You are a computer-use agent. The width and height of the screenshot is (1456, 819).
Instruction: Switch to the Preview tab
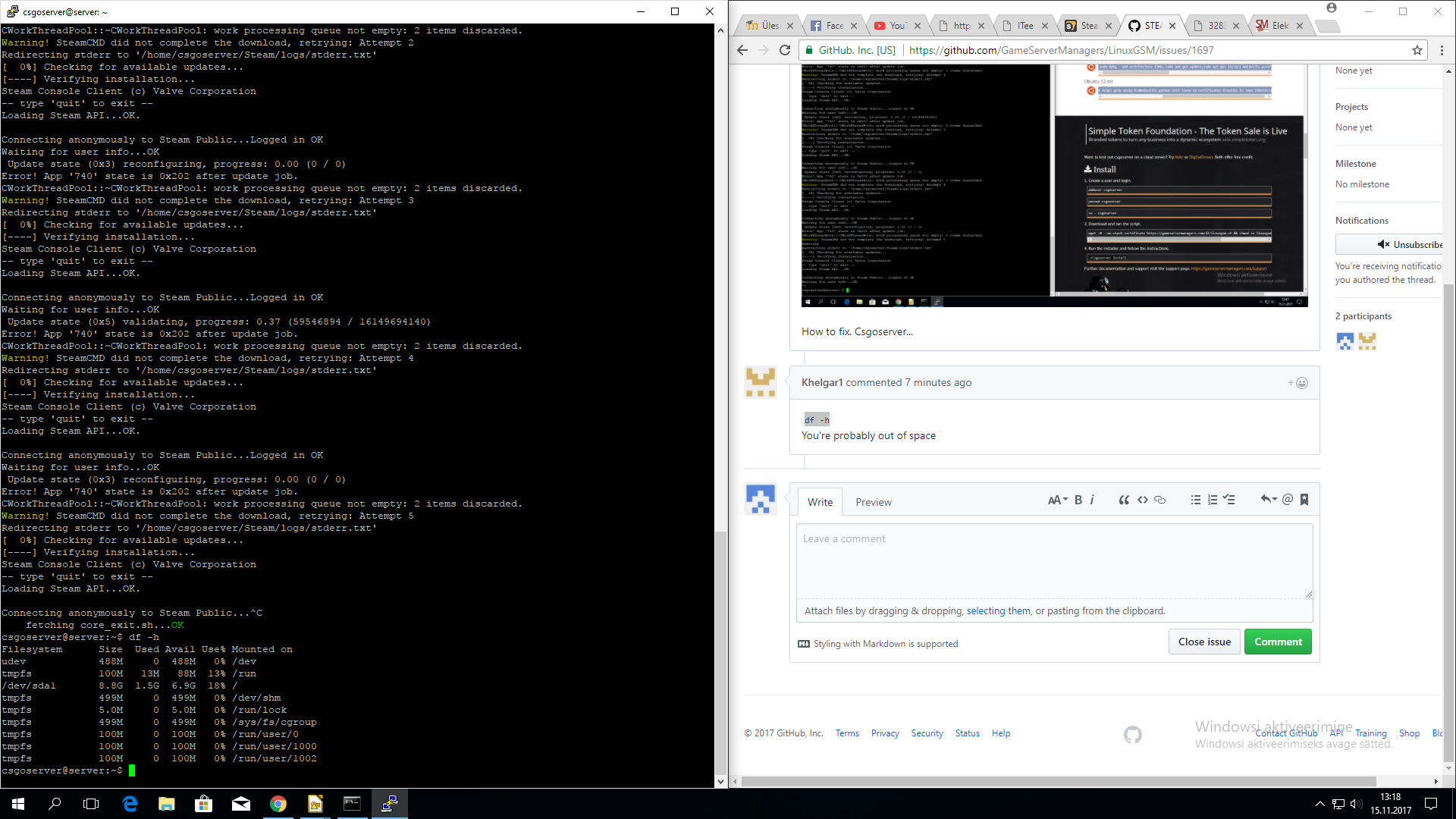(873, 501)
